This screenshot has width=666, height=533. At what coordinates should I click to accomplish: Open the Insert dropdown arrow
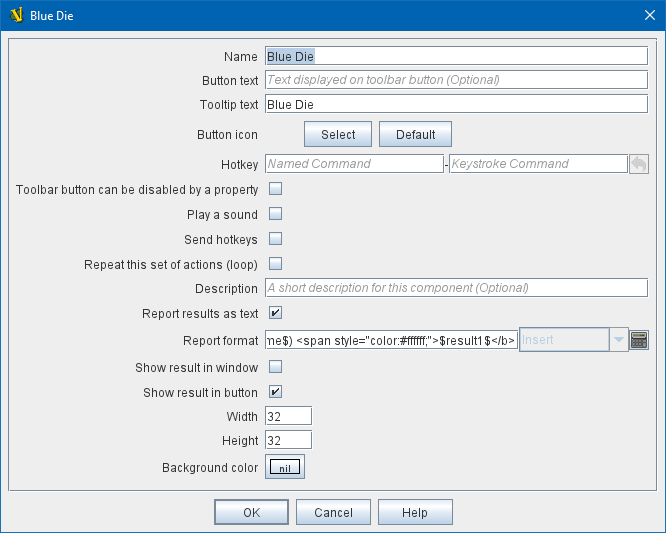[619, 340]
